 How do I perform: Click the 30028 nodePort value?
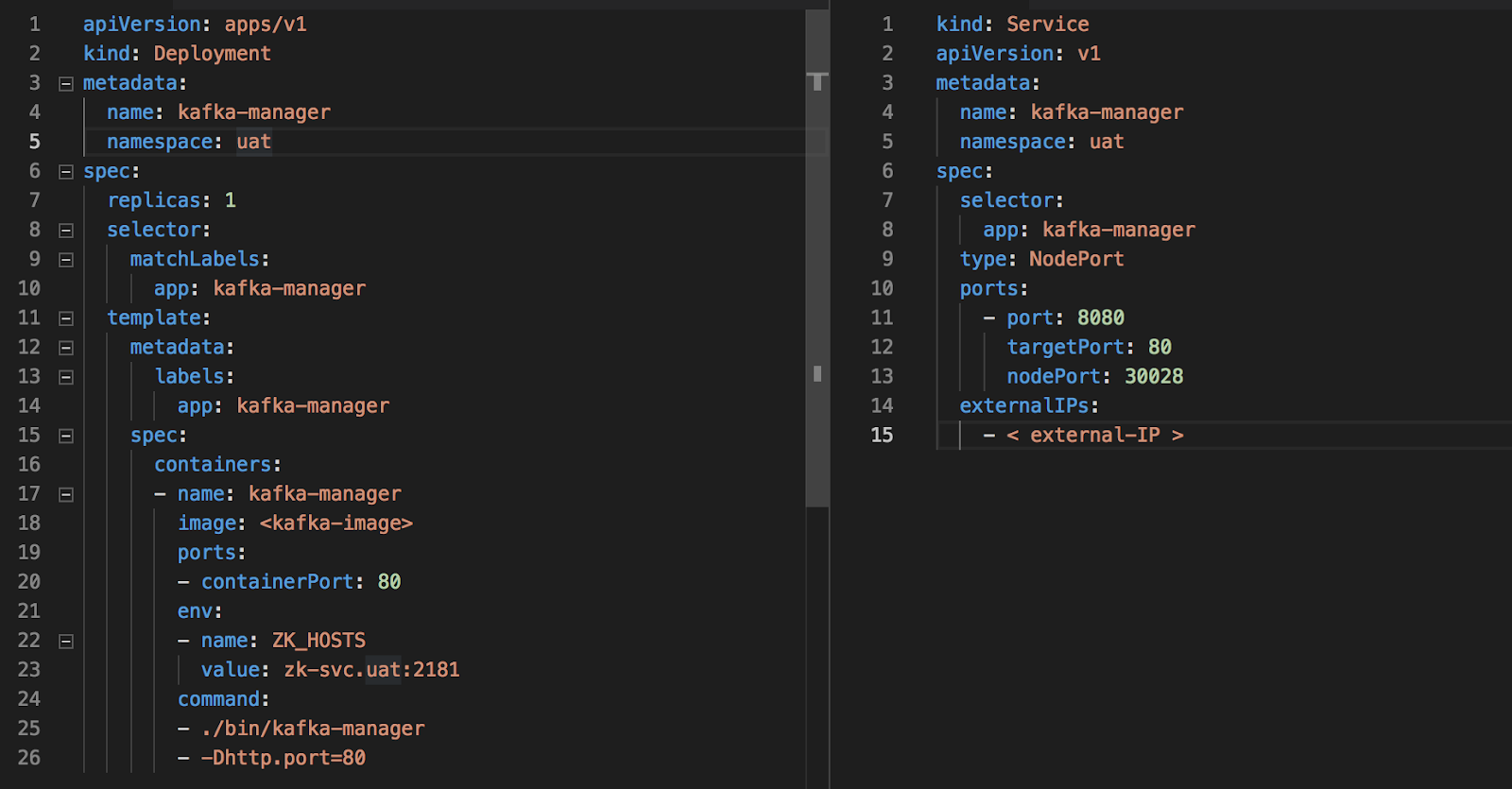(1153, 376)
